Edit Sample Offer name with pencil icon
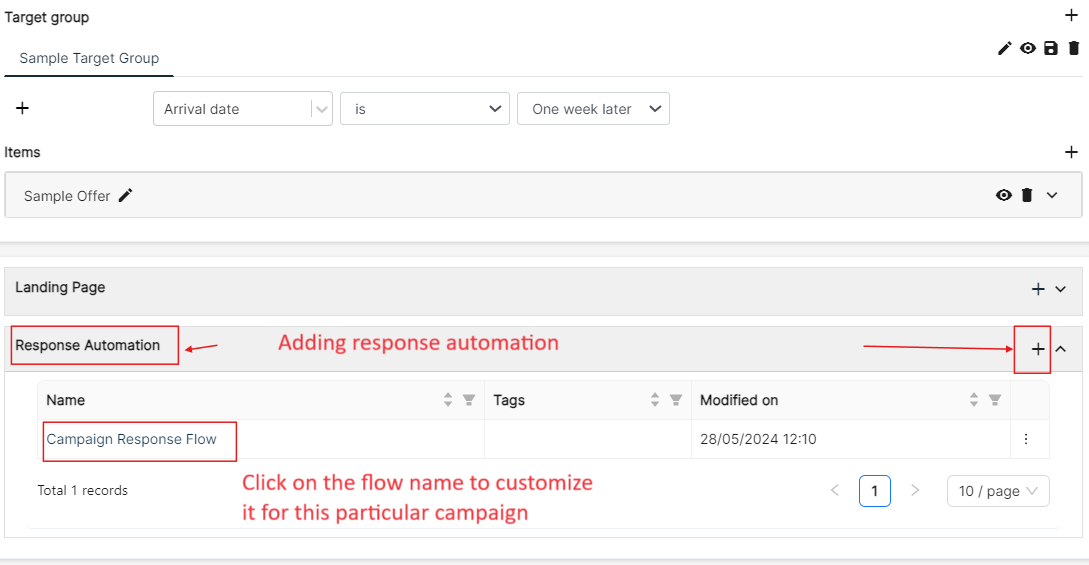Screen dimensions: 1089x565 click(125, 196)
